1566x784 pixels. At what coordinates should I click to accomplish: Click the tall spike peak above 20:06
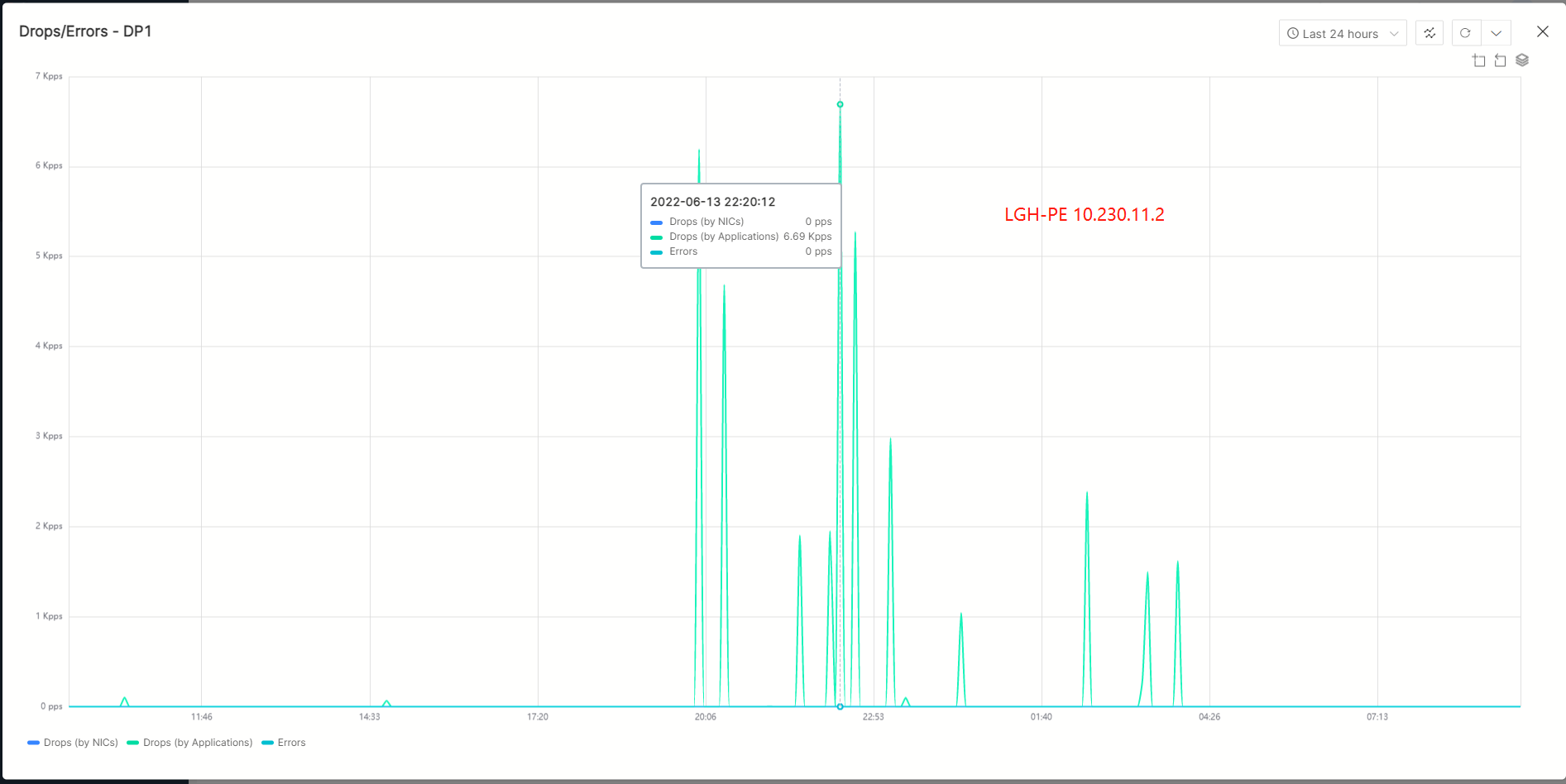click(699, 151)
